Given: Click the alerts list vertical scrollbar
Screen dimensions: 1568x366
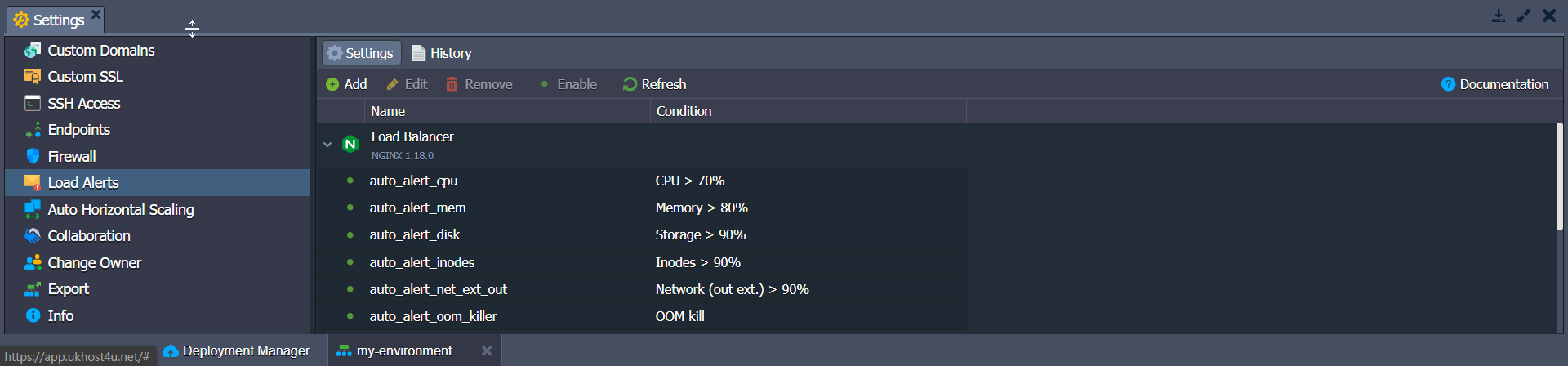Looking at the screenshot, I should coord(1558,176).
